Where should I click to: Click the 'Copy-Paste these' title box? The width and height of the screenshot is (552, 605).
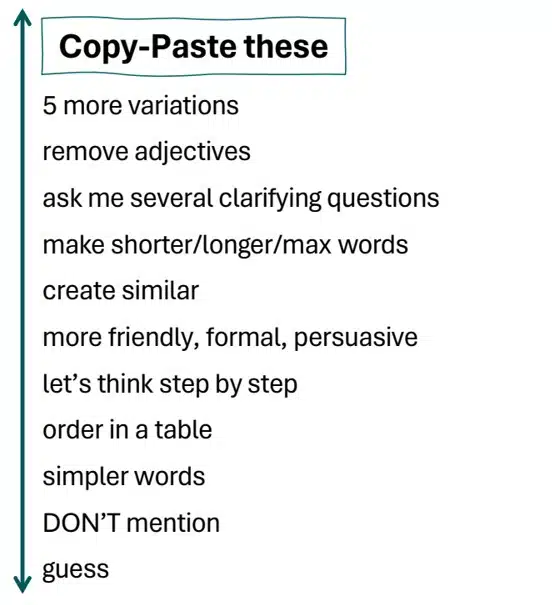193,46
